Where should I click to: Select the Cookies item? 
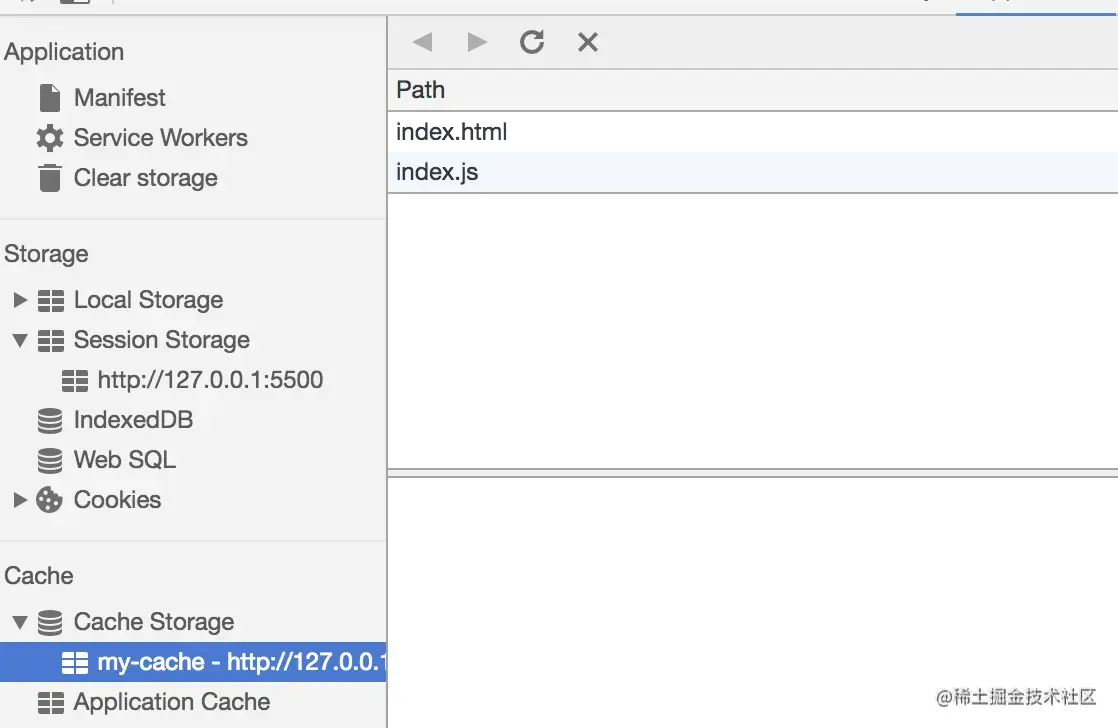[x=118, y=500]
